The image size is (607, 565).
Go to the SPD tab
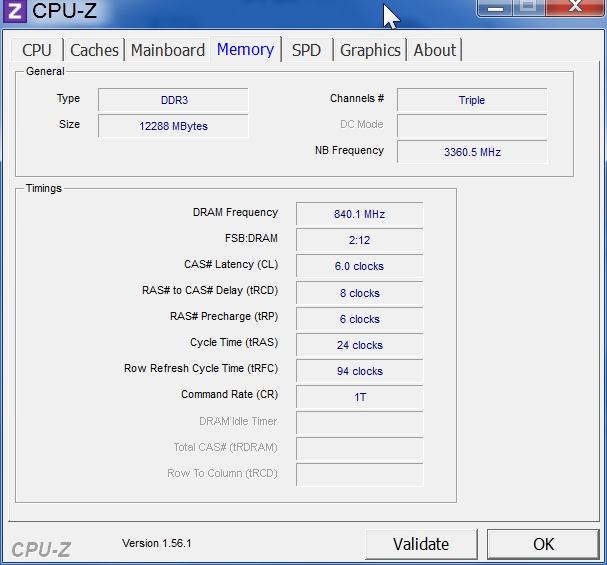[x=306, y=50]
